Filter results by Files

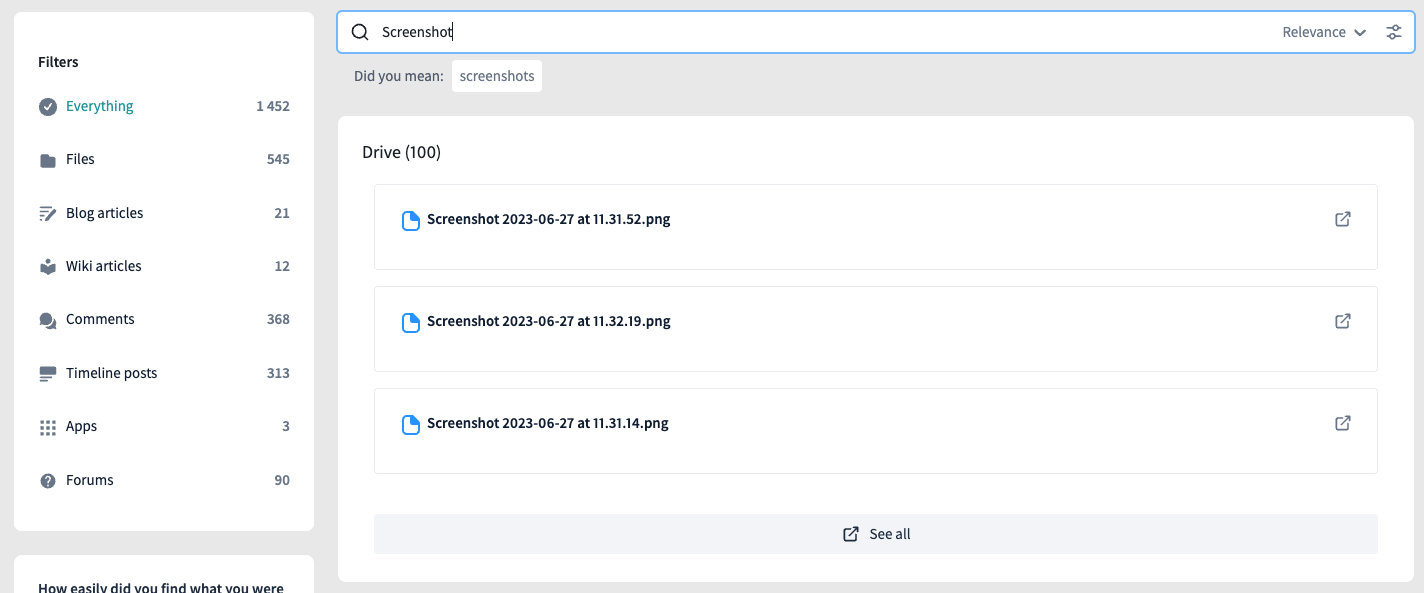164,160
